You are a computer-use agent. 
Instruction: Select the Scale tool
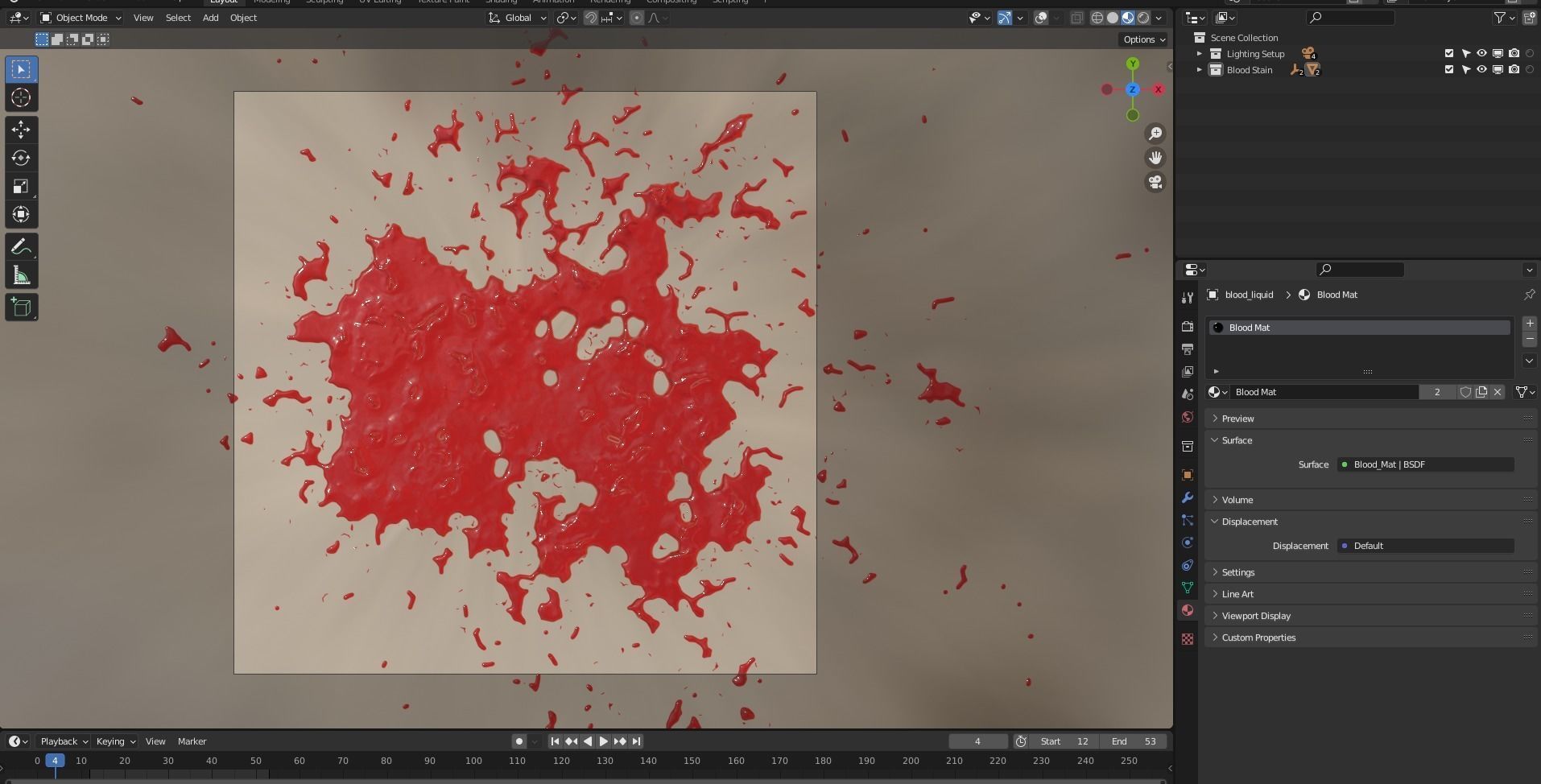coord(21,187)
